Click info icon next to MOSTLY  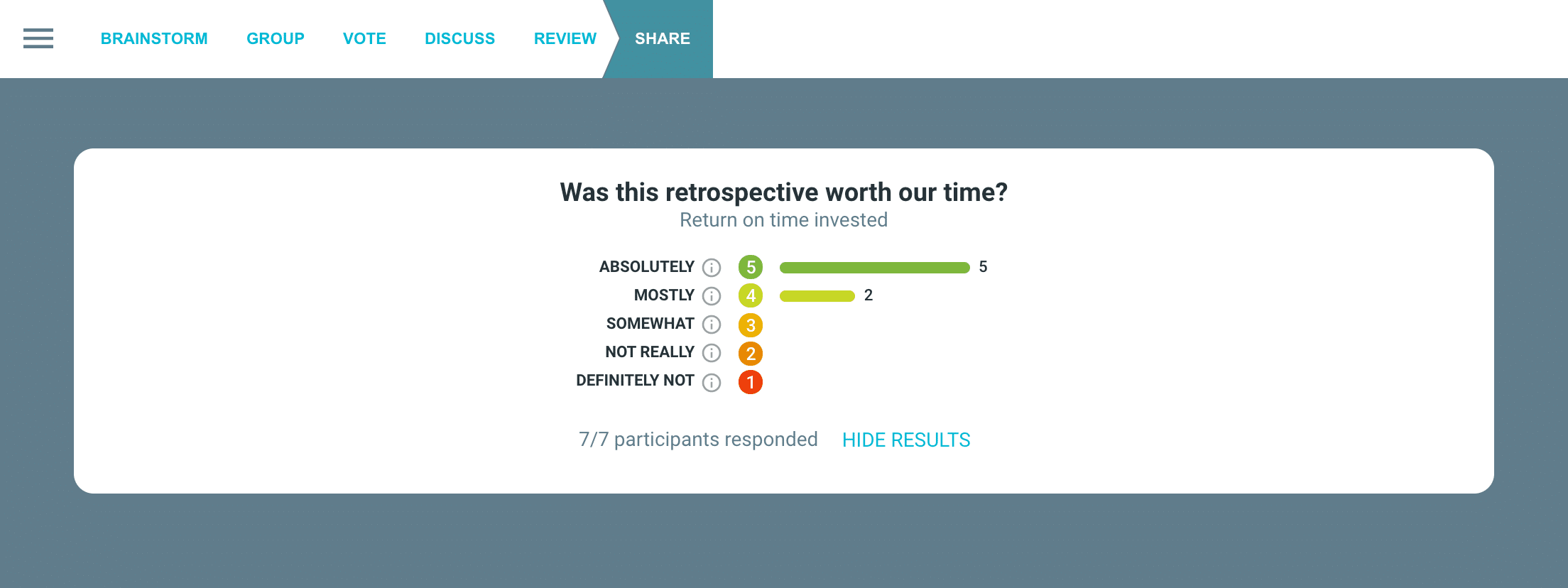pos(712,296)
